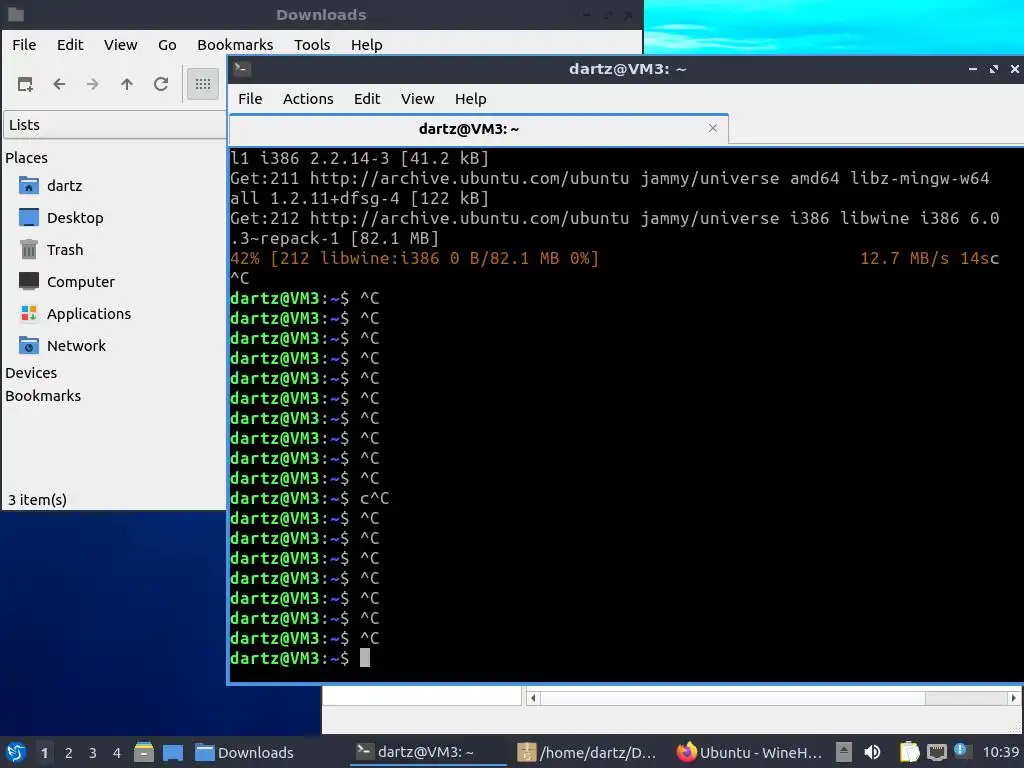Open the Go menu in file manager

pos(167,45)
